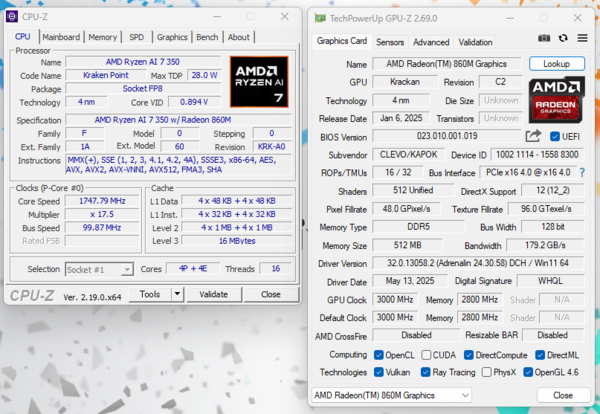
Task: Open the Sensors tab in GPU-Z
Action: click(x=390, y=42)
